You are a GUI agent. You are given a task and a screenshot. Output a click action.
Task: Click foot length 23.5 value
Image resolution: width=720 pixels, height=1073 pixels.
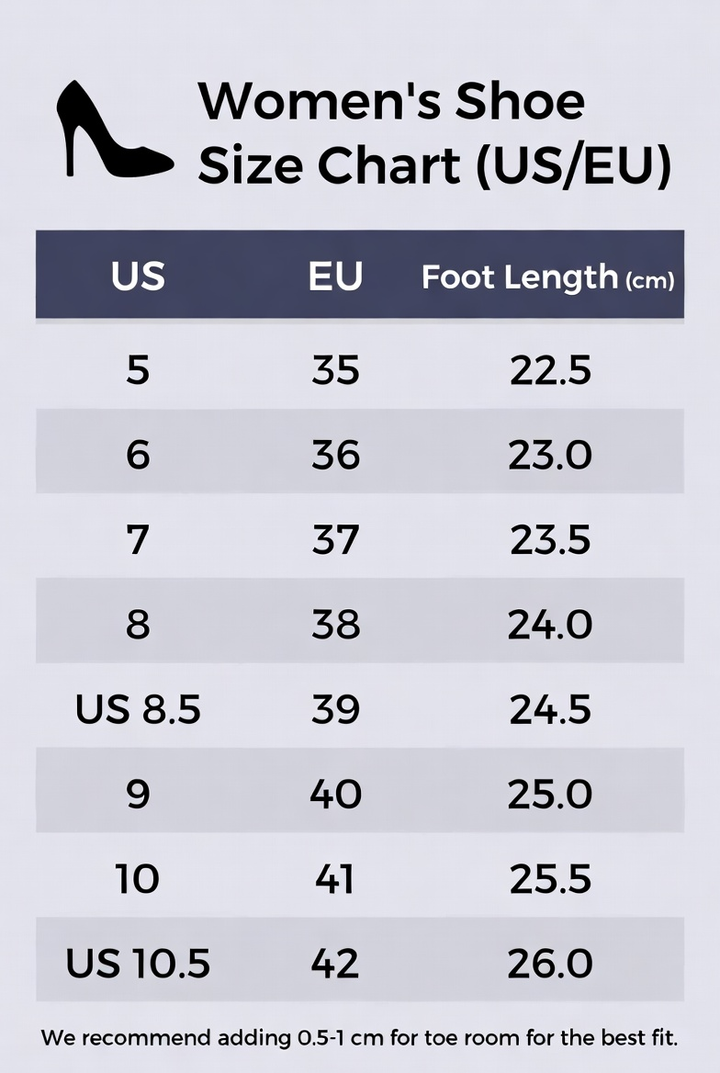[x=550, y=539]
